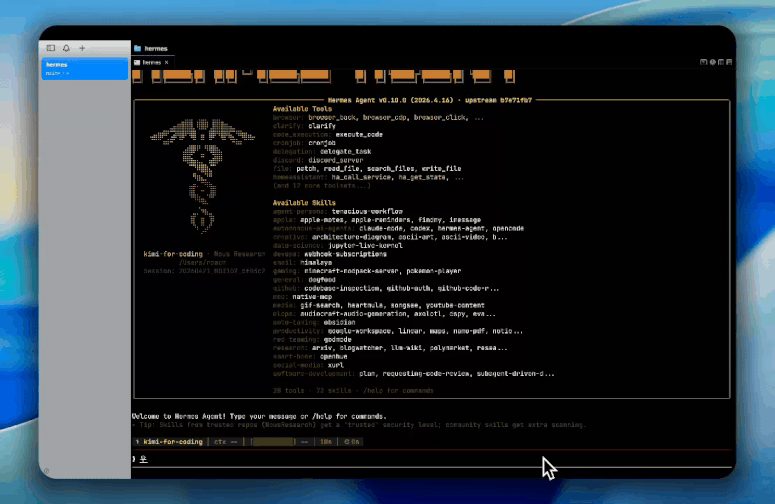Select the hermes terminal tab
Screen dimensions: 775x504
tap(152, 63)
